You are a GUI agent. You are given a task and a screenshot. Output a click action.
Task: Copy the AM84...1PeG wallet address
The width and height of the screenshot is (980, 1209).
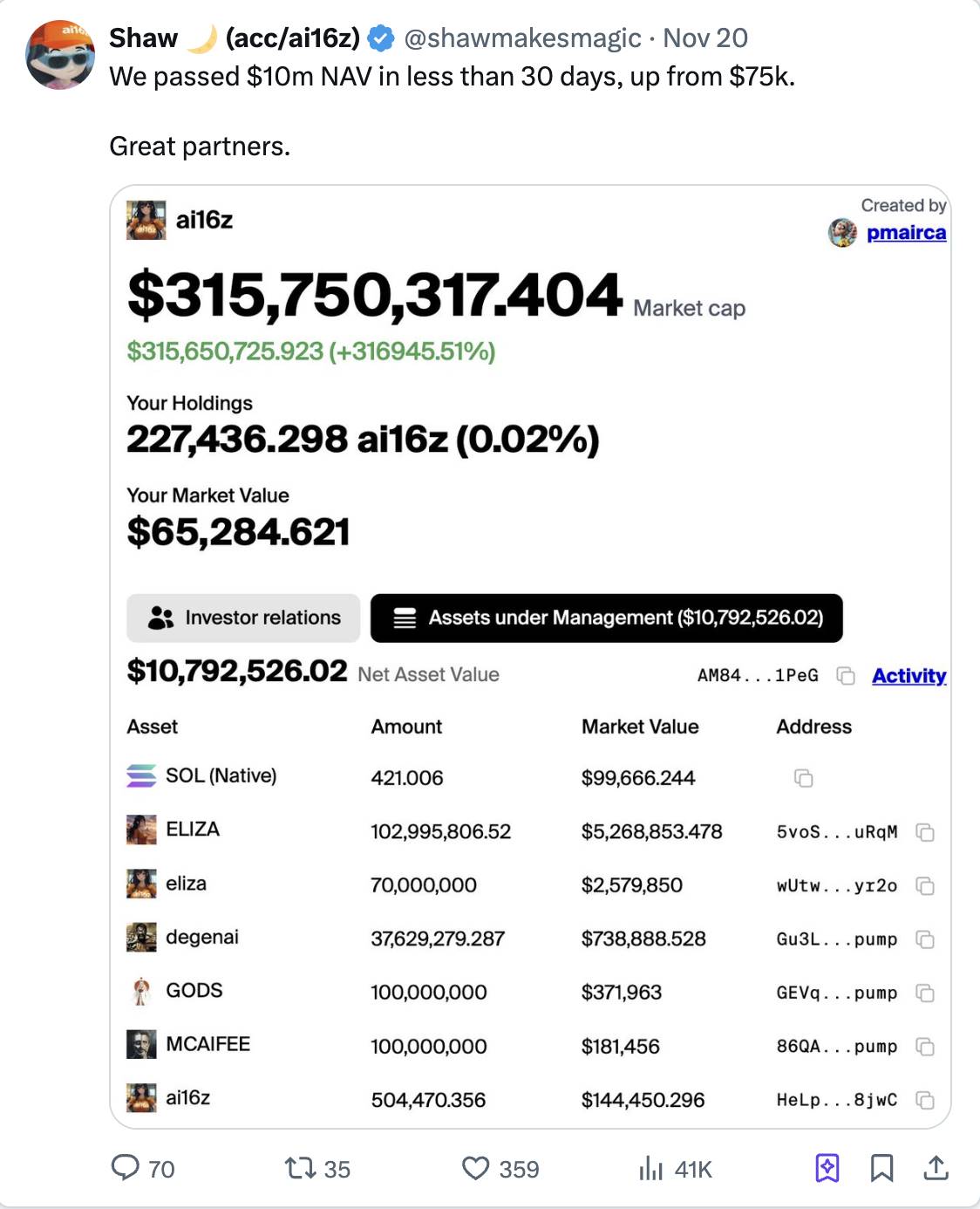coord(845,676)
